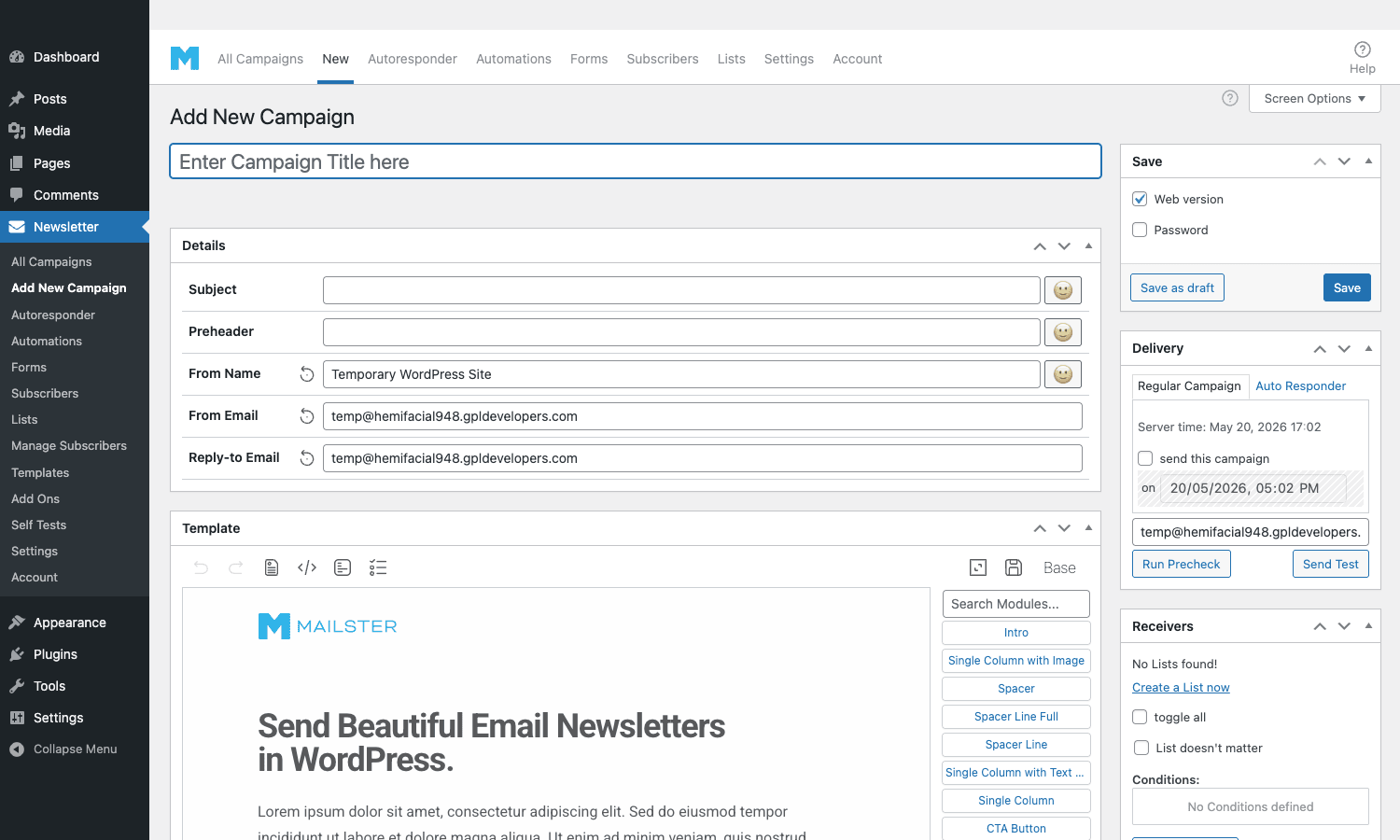Open emoji picker for Subject field
The height and width of the screenshot is (840, 1400).
pos(1063,290)
